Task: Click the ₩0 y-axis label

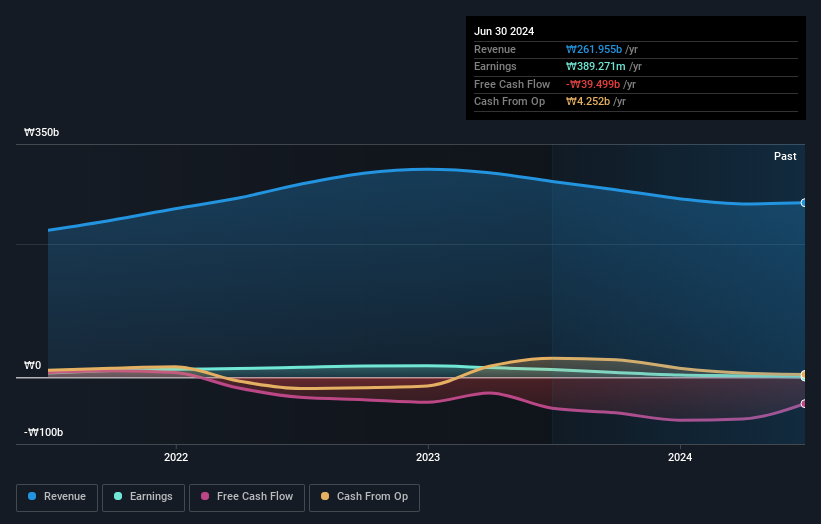Action: pos(32,365)
